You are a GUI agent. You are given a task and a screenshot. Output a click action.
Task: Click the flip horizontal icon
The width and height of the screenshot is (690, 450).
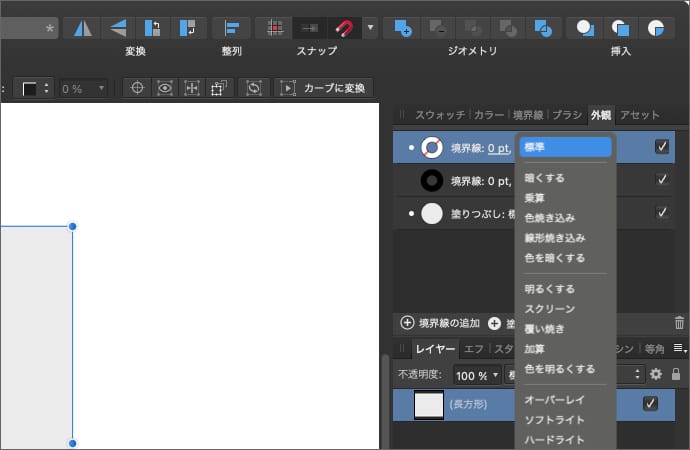(82, 28)
